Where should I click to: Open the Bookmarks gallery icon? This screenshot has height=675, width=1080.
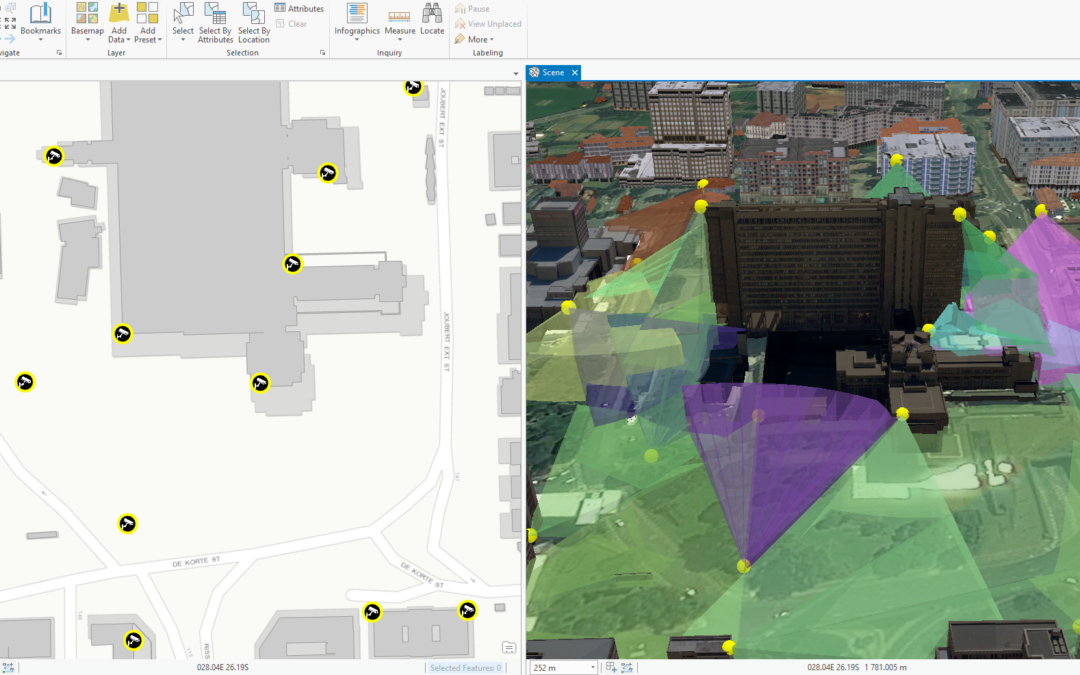coord(40,14)
